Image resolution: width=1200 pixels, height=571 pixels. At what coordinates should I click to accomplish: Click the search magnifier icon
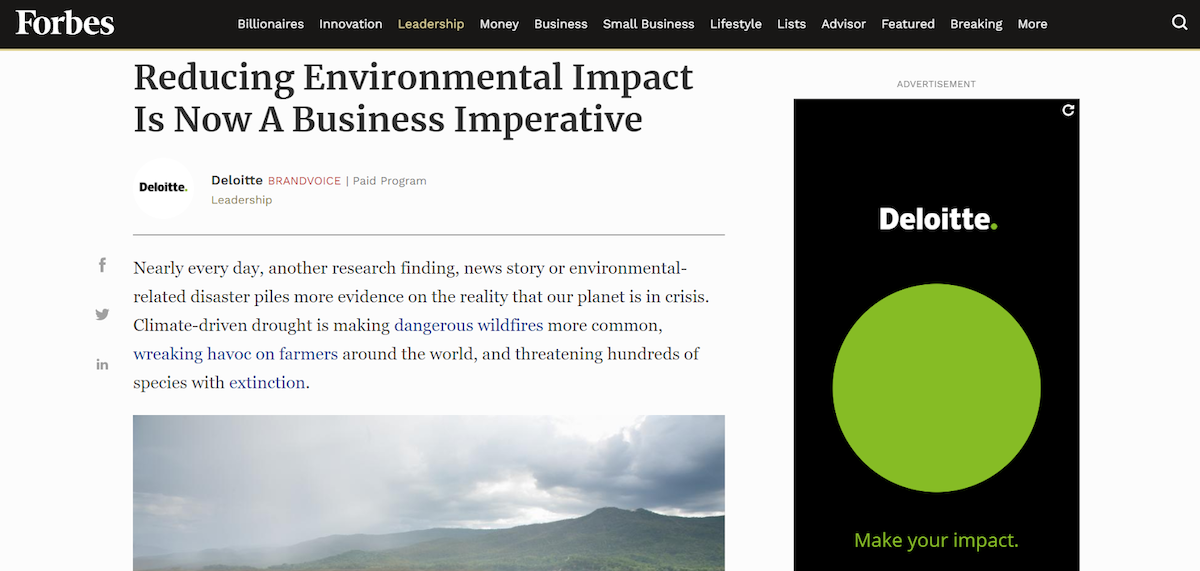coord(1179,23)
